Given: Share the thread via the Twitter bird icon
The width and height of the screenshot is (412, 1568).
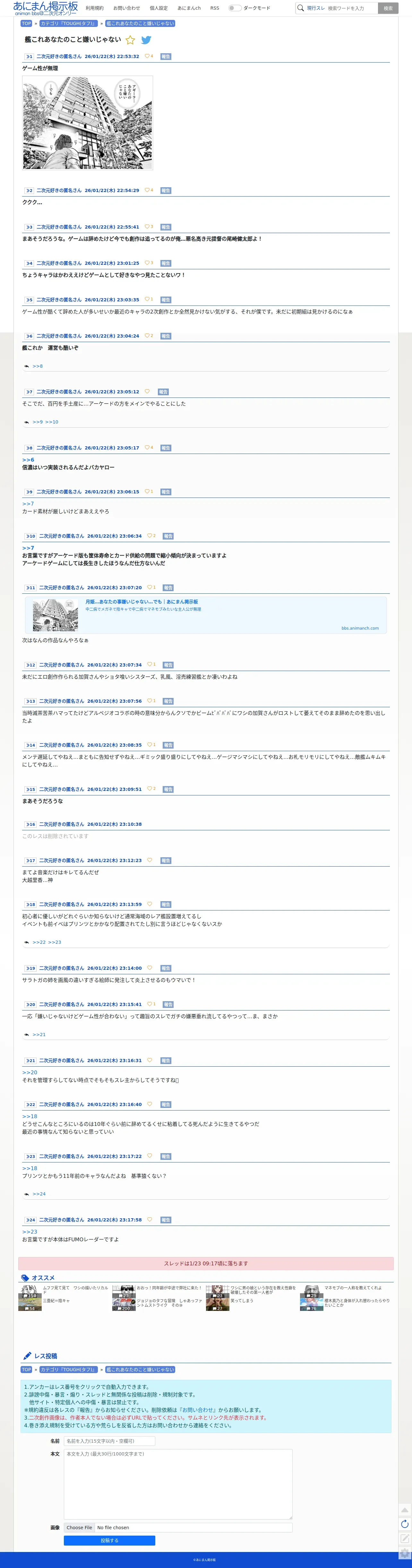Looking at the screenshot, I should click(x=146, y=40).
